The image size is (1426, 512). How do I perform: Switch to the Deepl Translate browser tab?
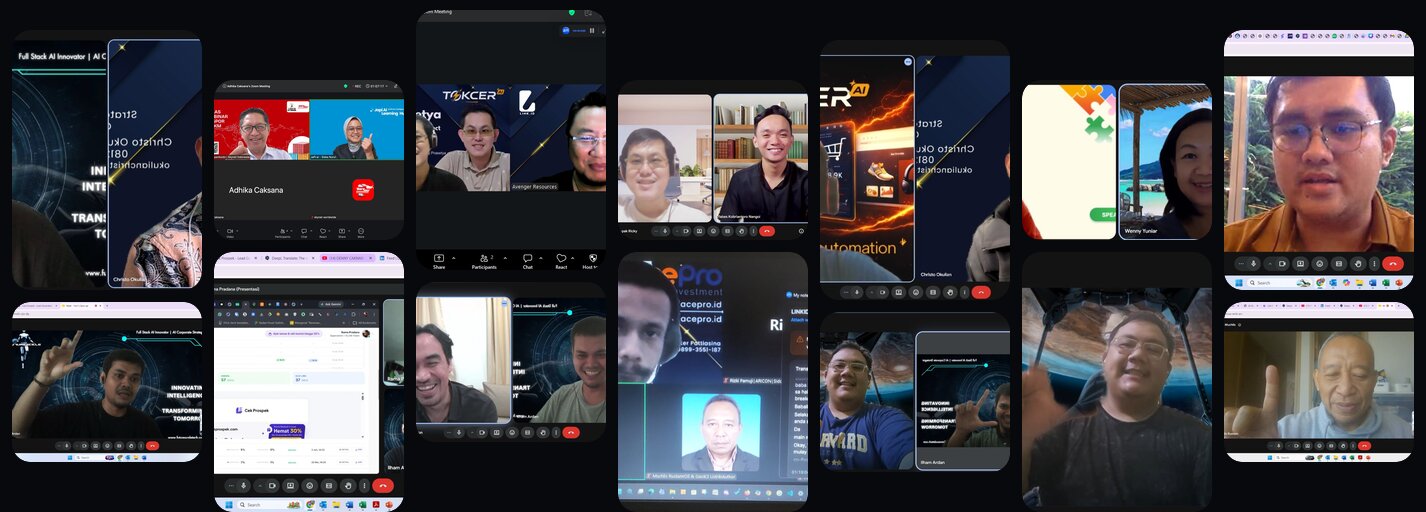[290, 258]
